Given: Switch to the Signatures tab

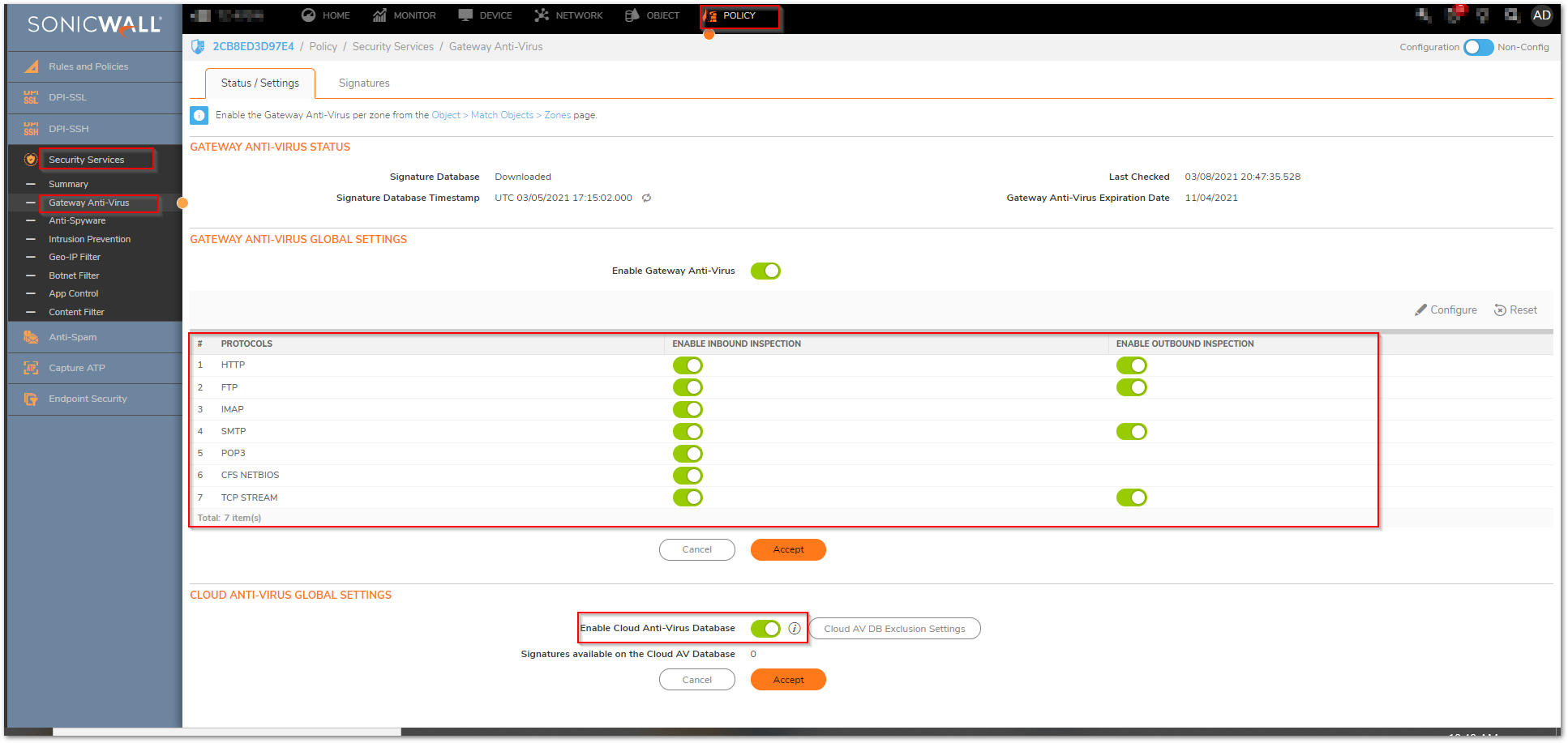Looking at the screenshot, I should tap(364, 83).
